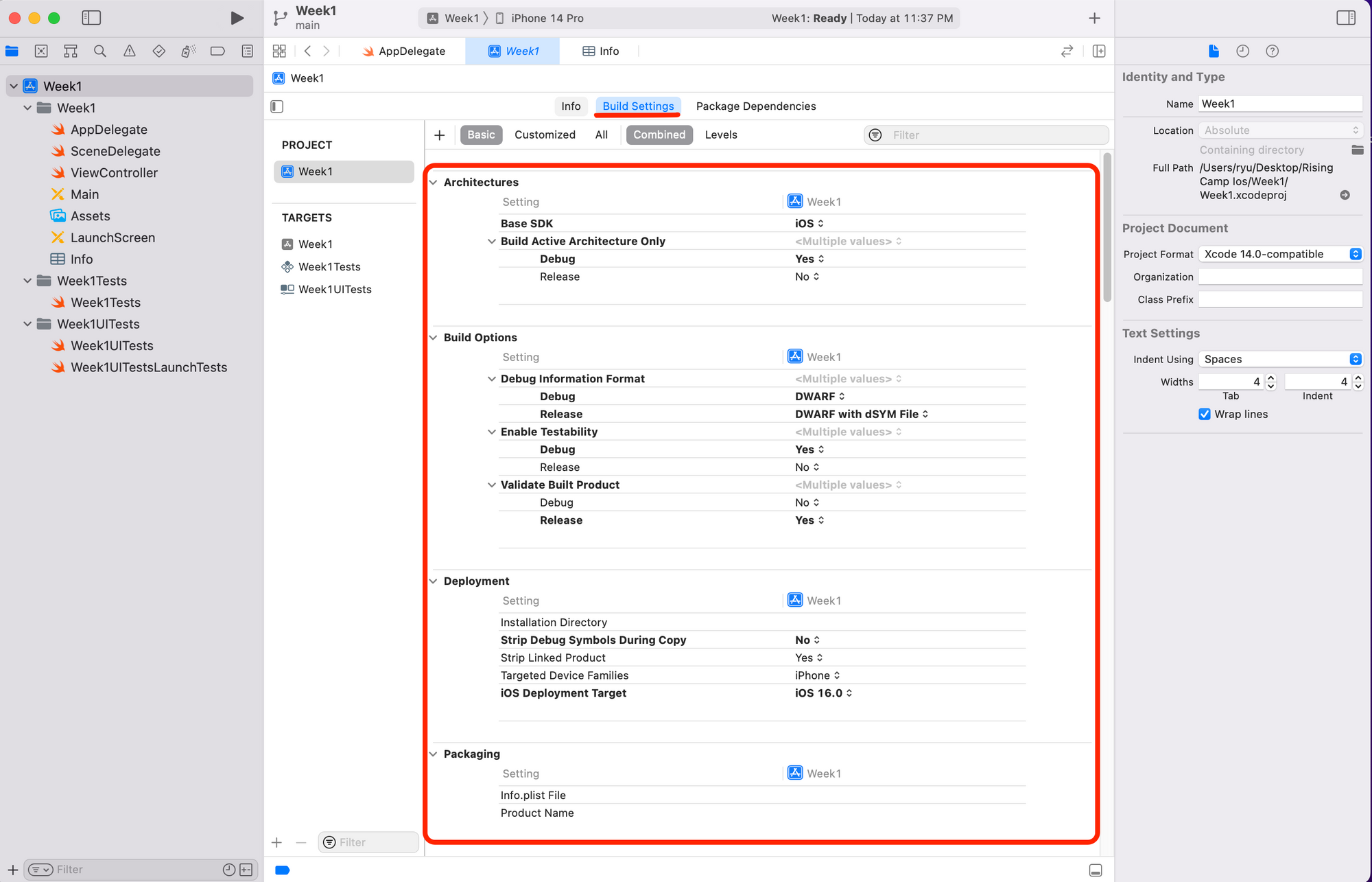Hide the project and targets list sidebar
This screenshot has width=1372, height=882.
click(x=277, y=106)
